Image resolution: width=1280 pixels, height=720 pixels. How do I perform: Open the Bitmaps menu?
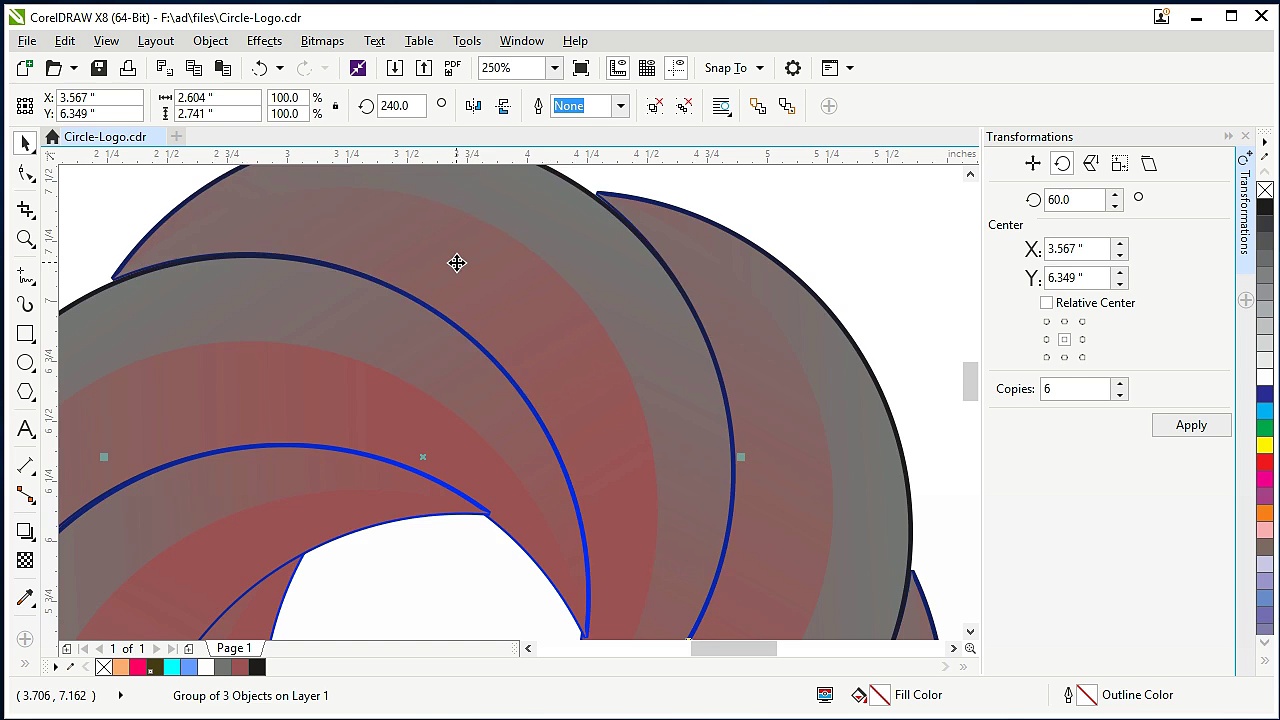coord(322,41)
